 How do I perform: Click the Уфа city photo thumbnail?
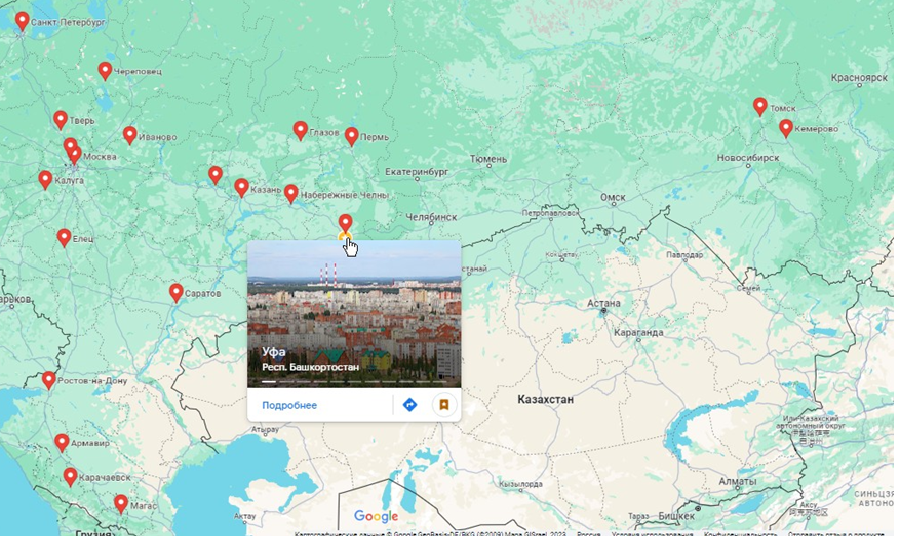pos(354,314)
